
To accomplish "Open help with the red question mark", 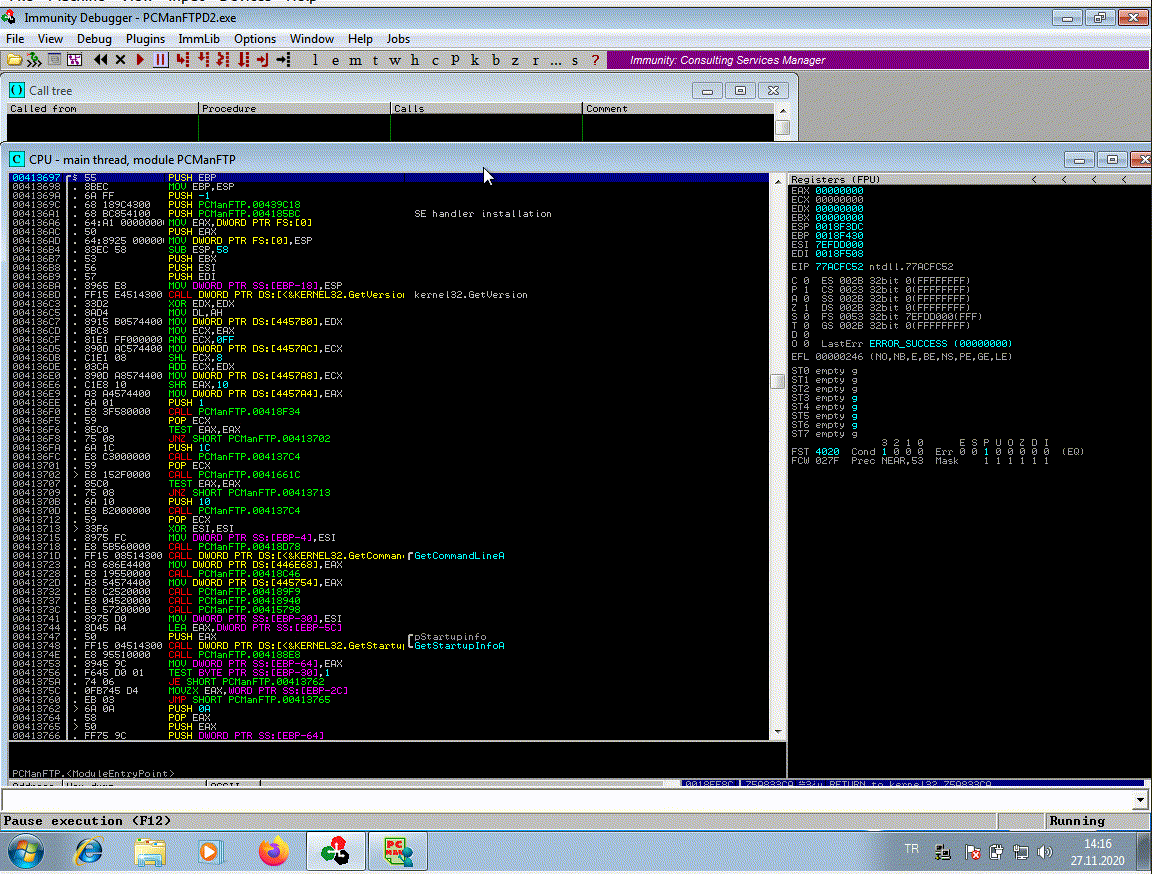I will tap(595, 60).
